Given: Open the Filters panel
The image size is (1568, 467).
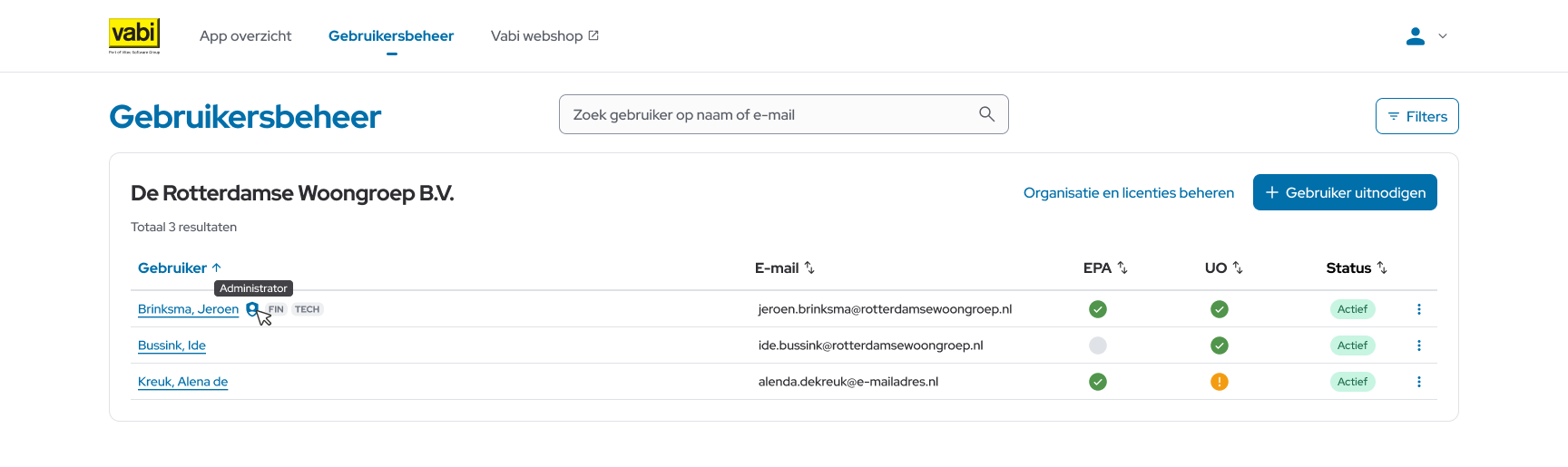Looking at the screenshot, I should coord(1416,116).
